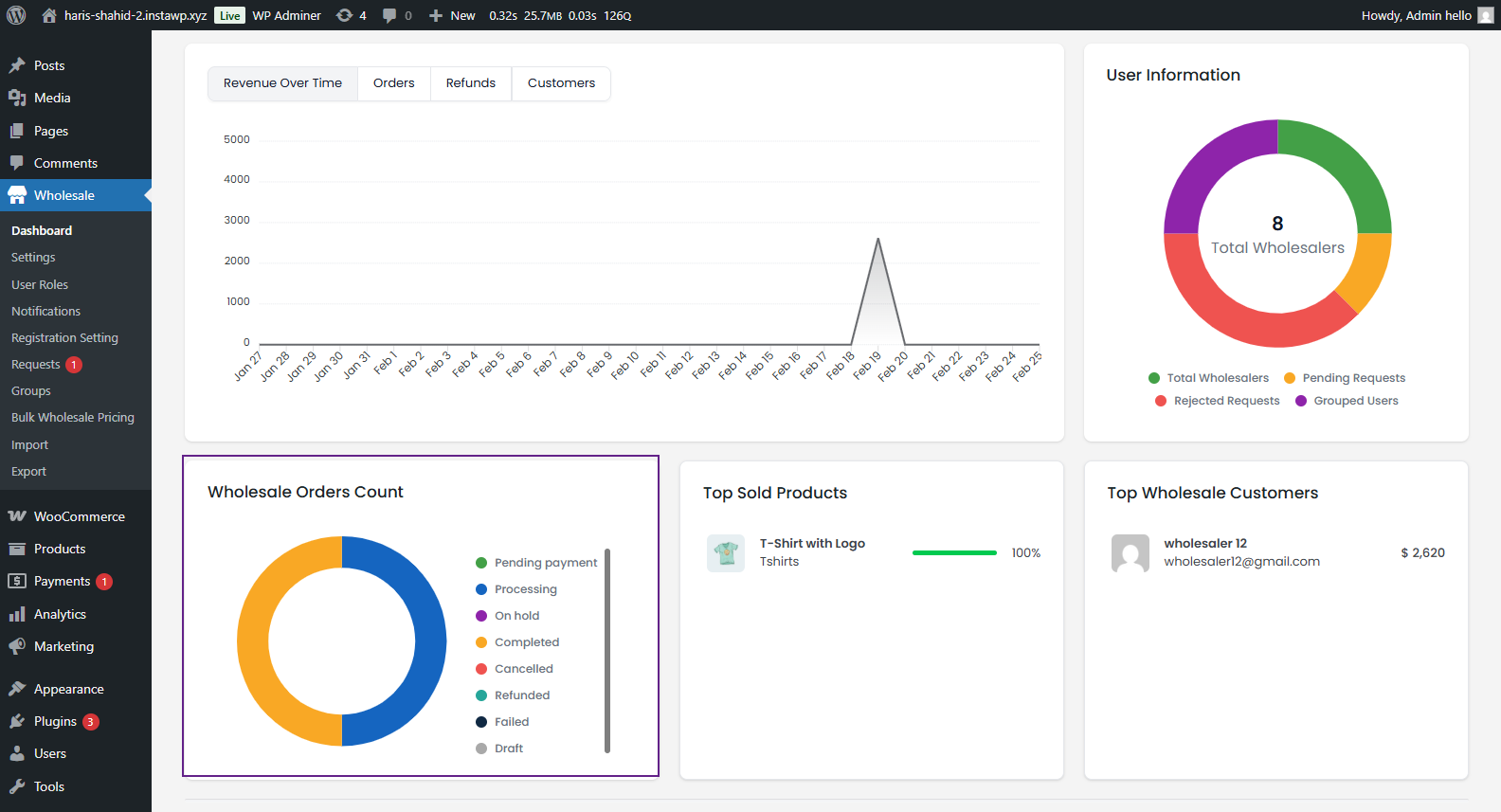This screenshot has height=812, width=1501.
Task: Click the orders legend scrollbar
Action: pyautogui.click(x=607, y=650)
